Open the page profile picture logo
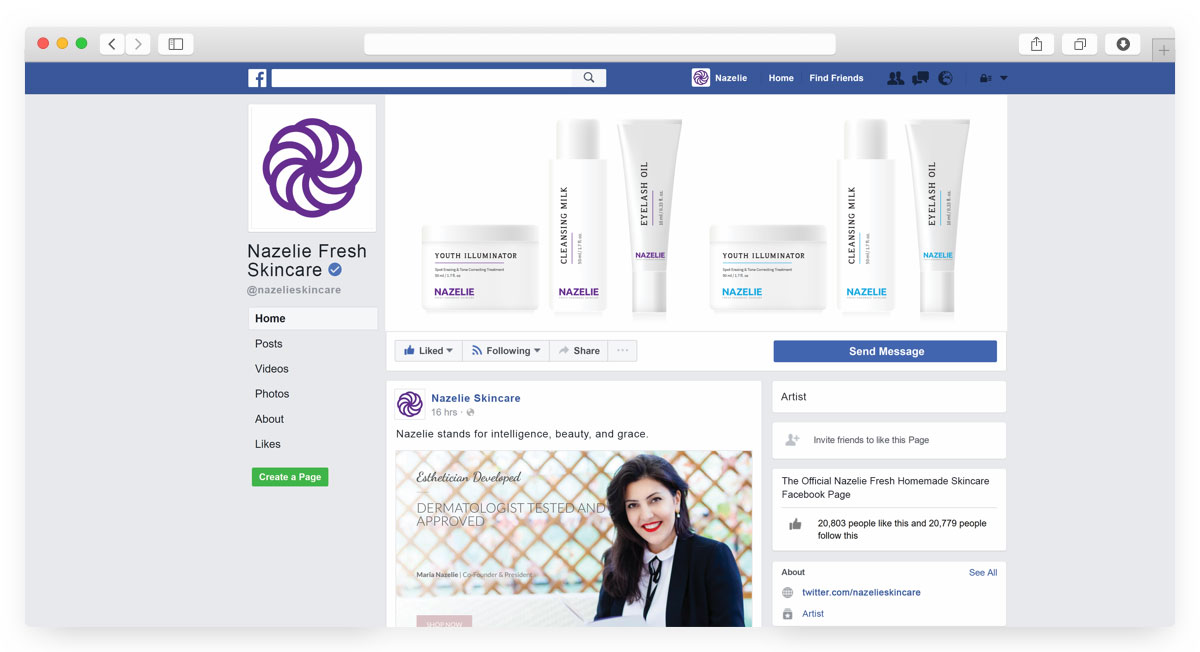Viewport: 1200px width, 652px height. click(x=312, y=168)
